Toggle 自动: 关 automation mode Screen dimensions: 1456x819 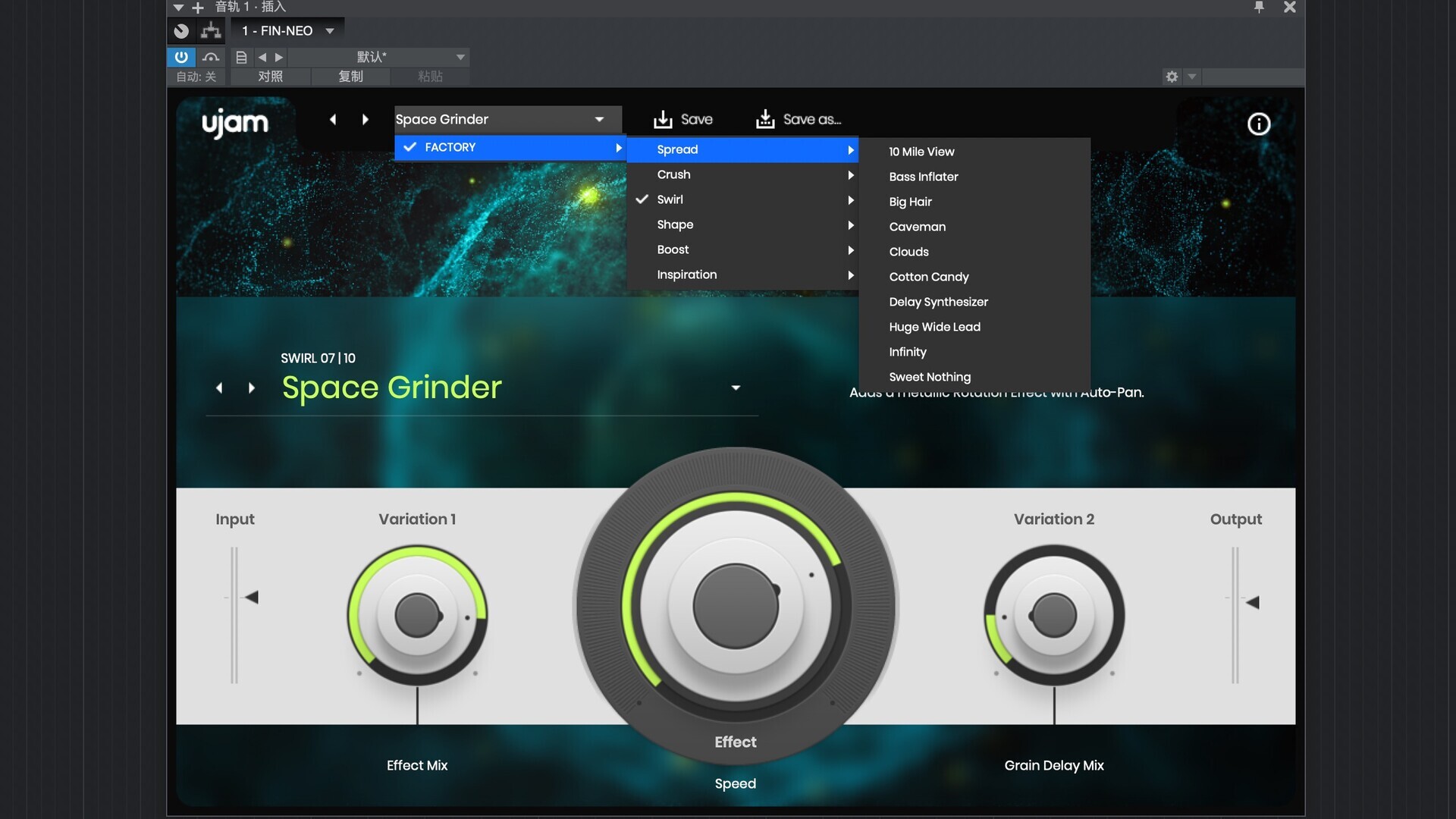tap(196, 77)
